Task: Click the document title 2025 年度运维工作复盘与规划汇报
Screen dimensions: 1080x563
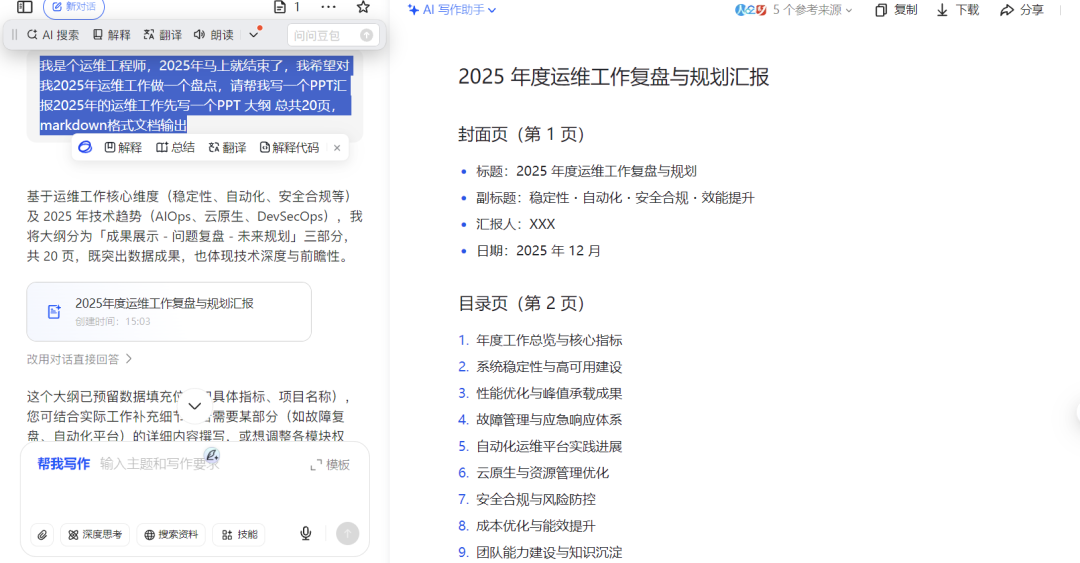Action: 613,76
